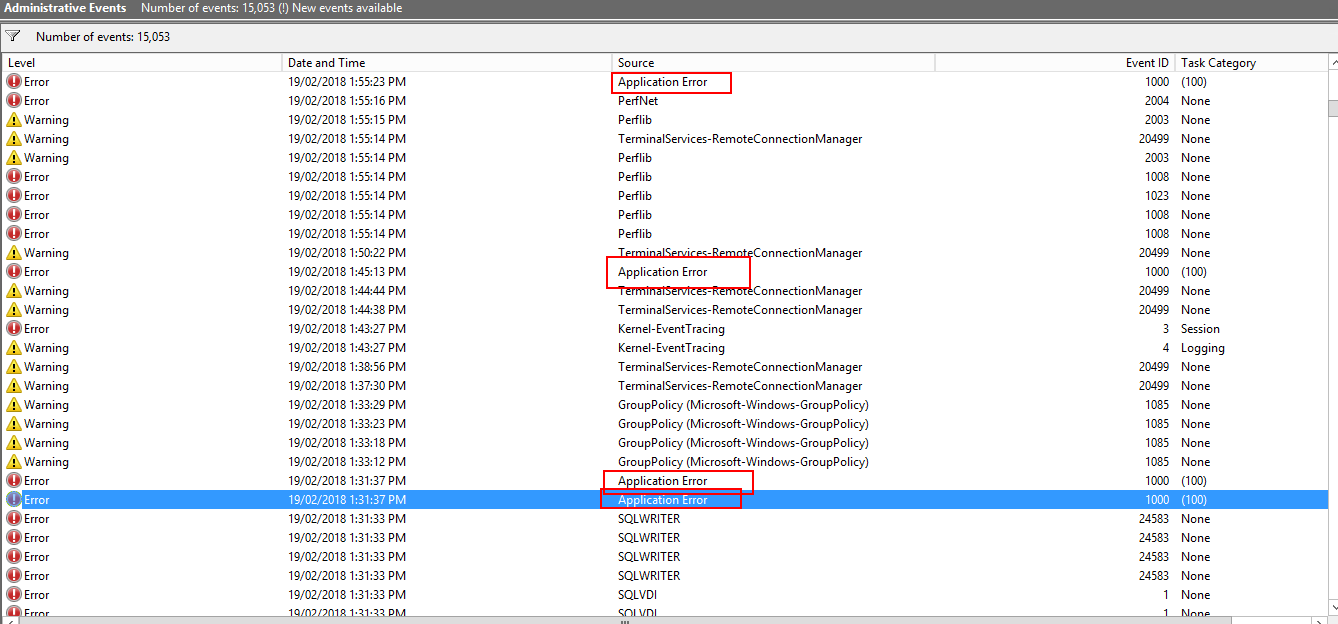Viewport: 1338px width, 624px height.
Task: Click the 19/02/2018 1:50:22 PM date cell
Action: [347, 253]
